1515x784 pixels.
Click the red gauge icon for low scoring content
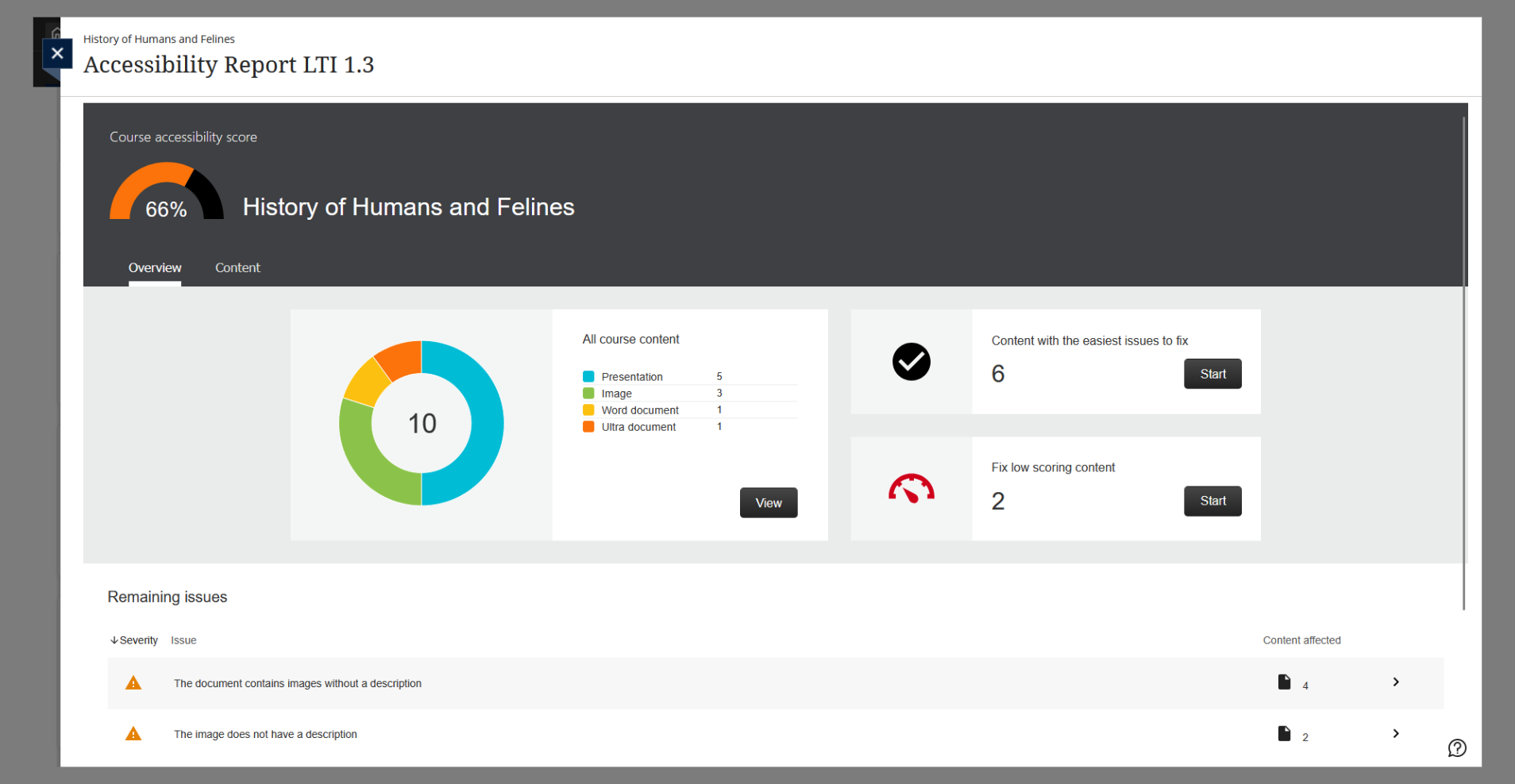click(x=911, y=489)
